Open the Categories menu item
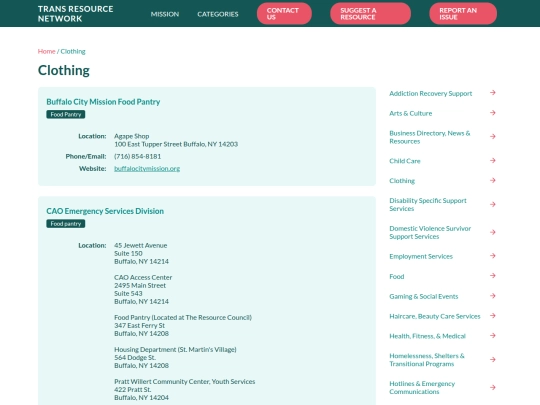Screen dimensions: 540x405 coord(218,14)
